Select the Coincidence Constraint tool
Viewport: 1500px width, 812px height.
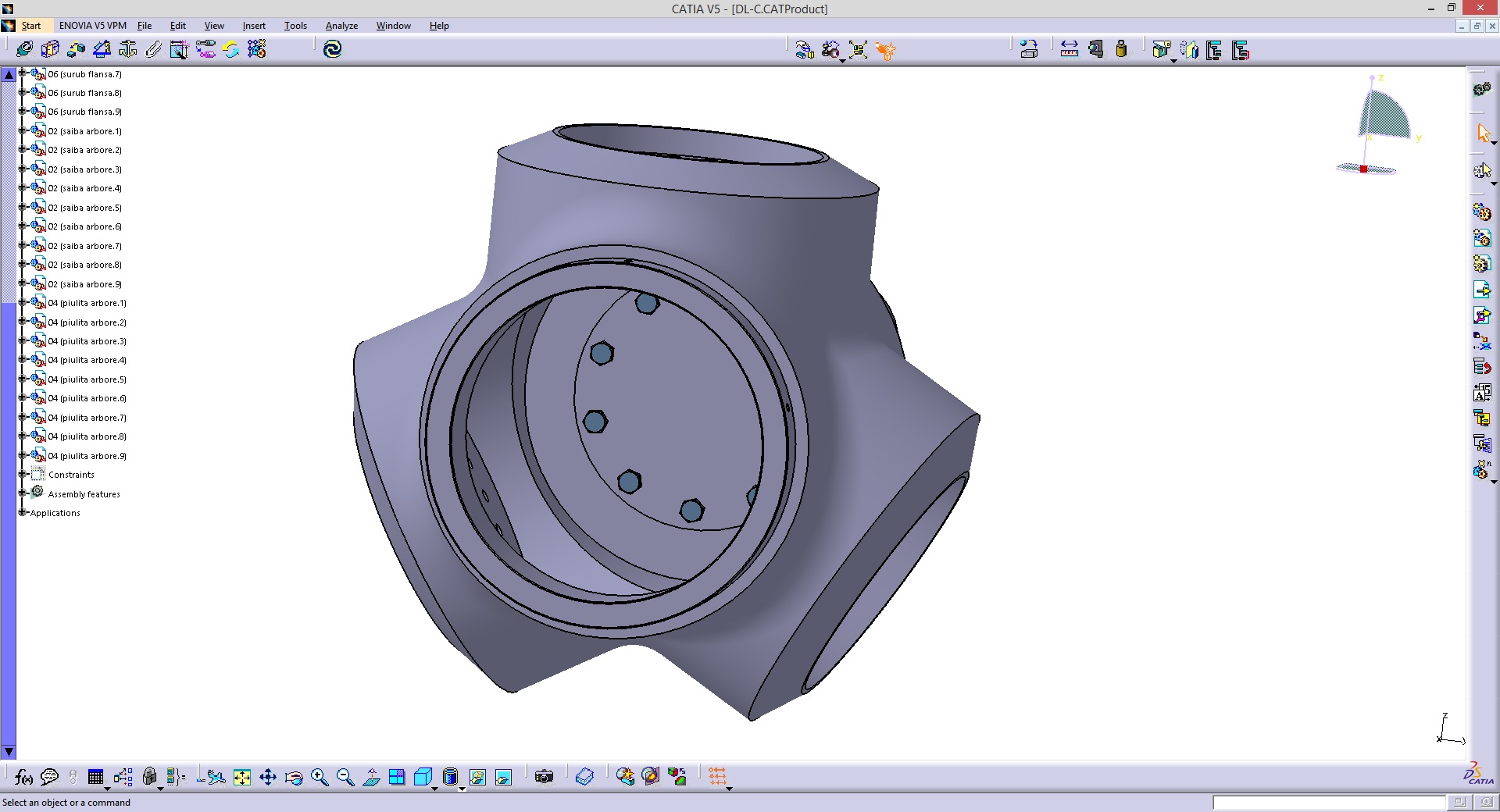24,50
